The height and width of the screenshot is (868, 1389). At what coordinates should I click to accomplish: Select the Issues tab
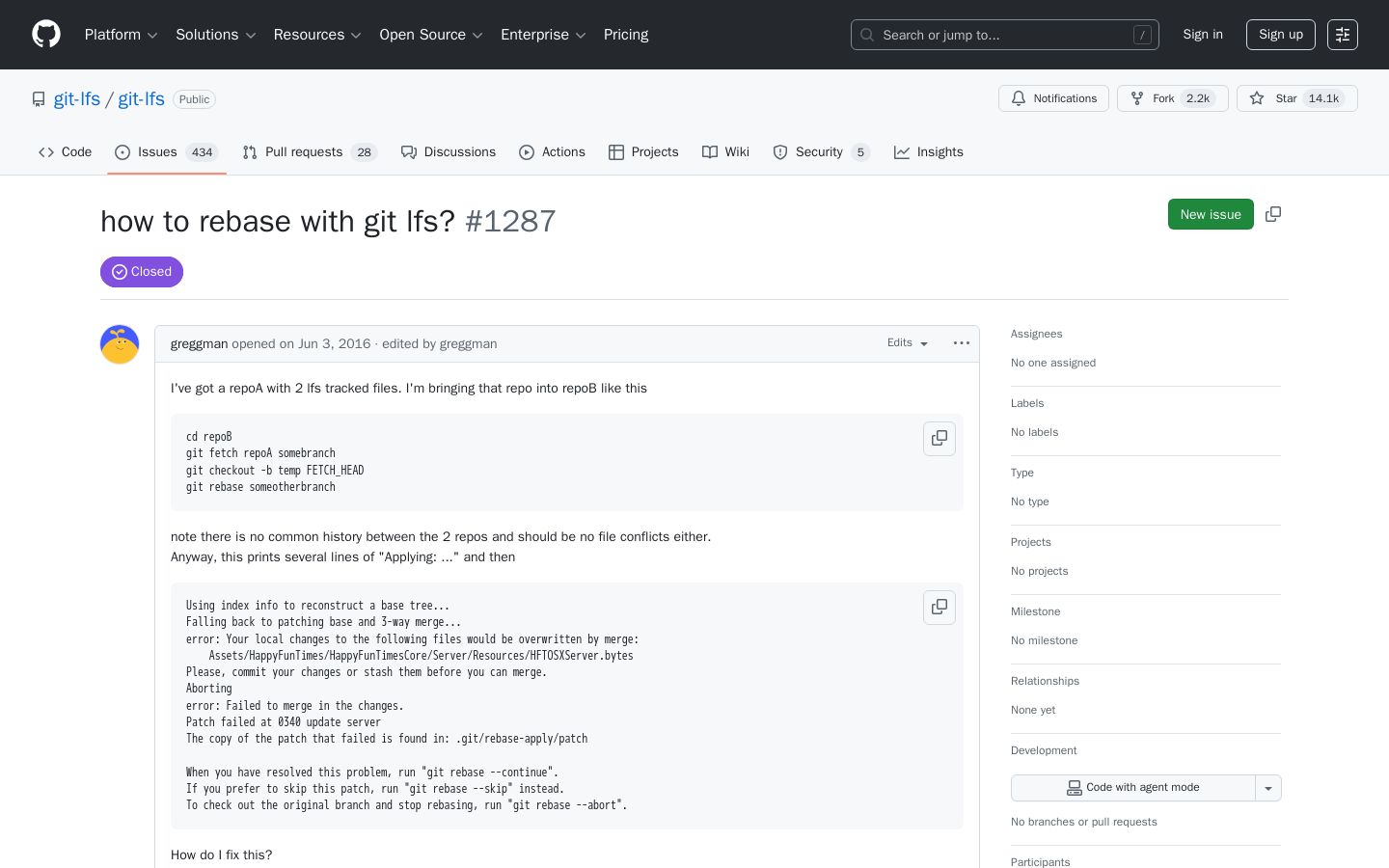167,152
